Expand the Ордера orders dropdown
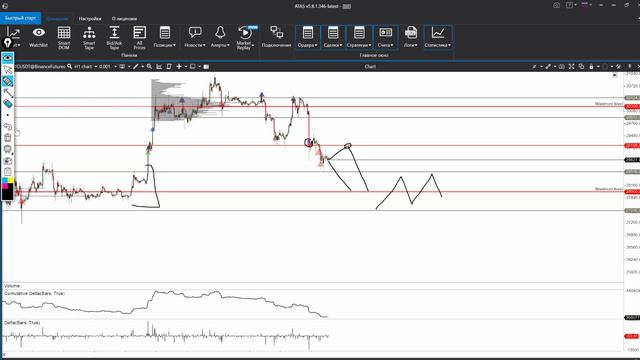This screenshot has height=360, width=640. [x=308, y=38]
